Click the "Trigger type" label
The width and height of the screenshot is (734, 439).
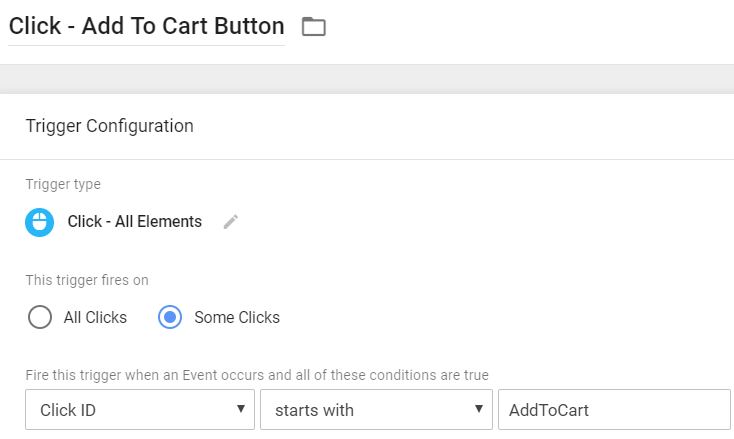pyautogui.click(x=63, y=184)
